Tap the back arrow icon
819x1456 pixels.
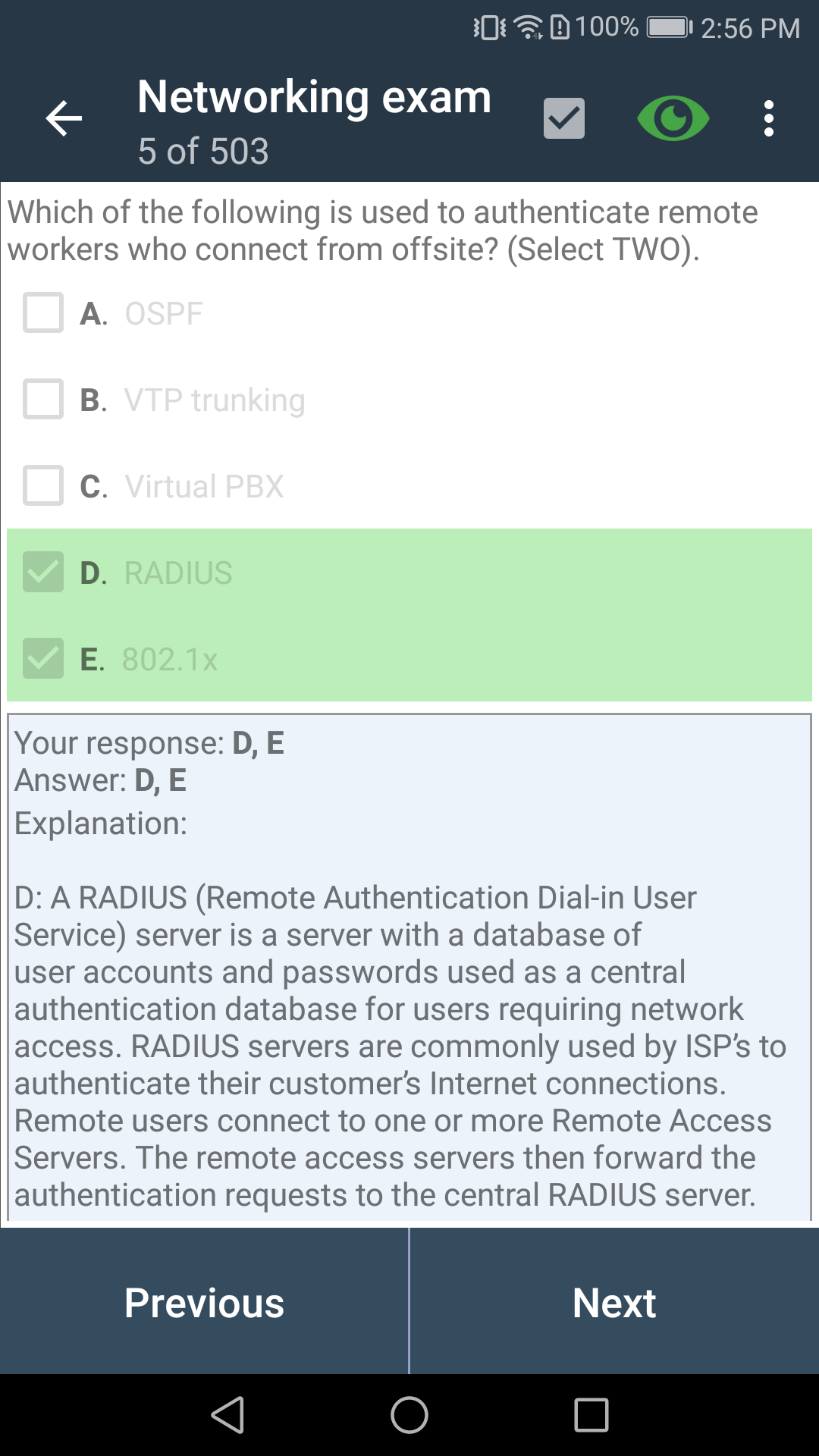(64, 119)
